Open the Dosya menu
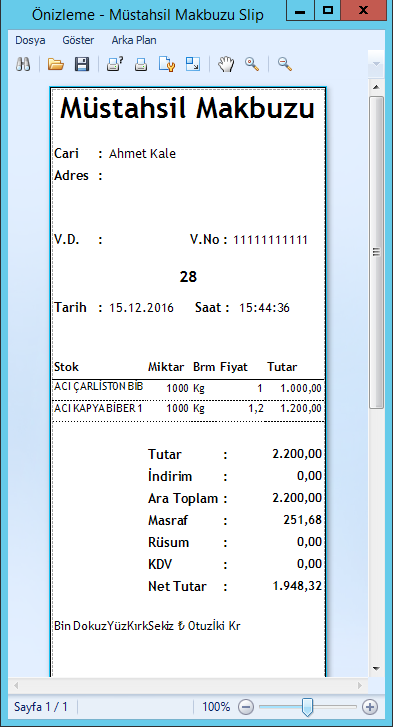 click(30, 40)
